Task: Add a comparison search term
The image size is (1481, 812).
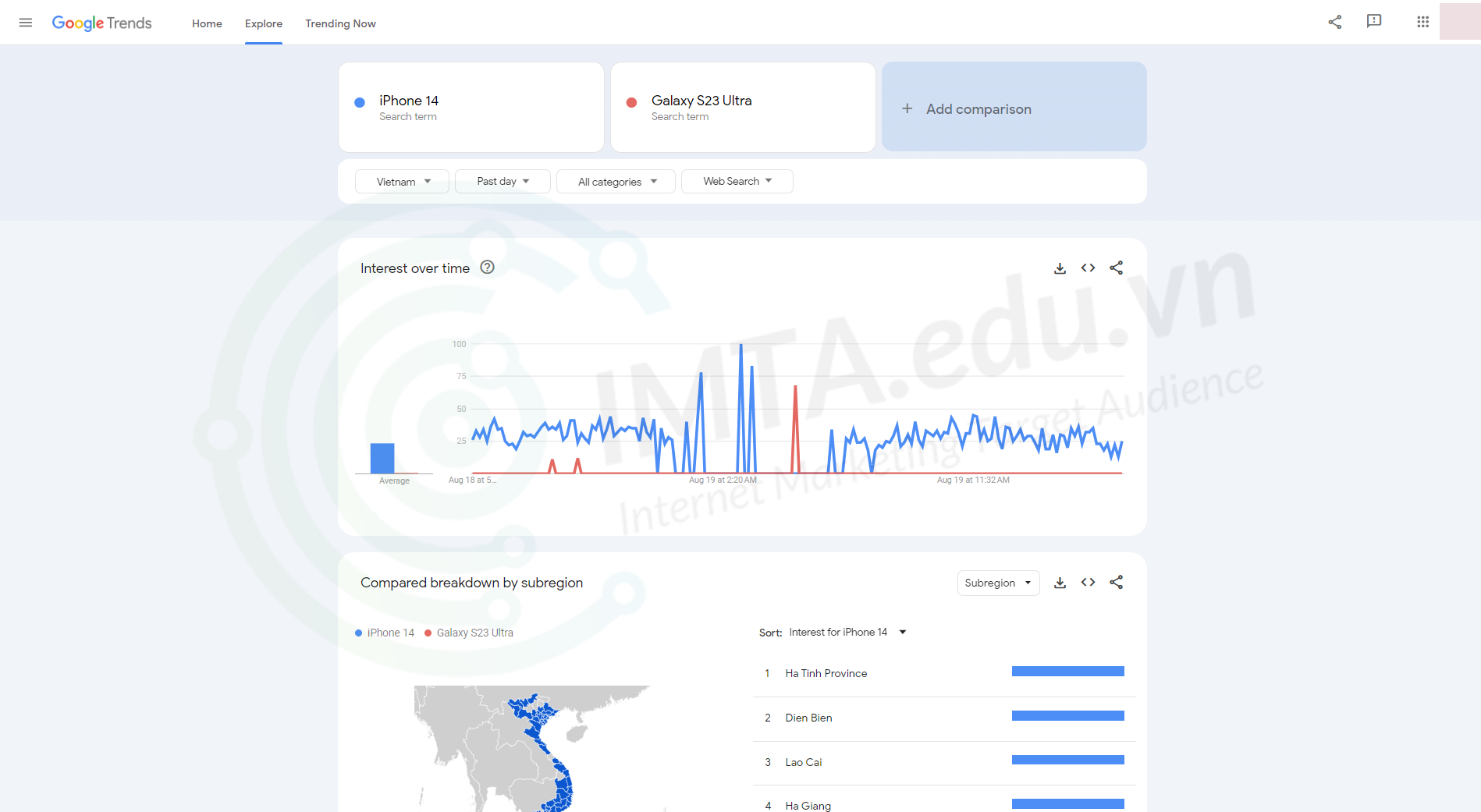Action: point(1014,108)
